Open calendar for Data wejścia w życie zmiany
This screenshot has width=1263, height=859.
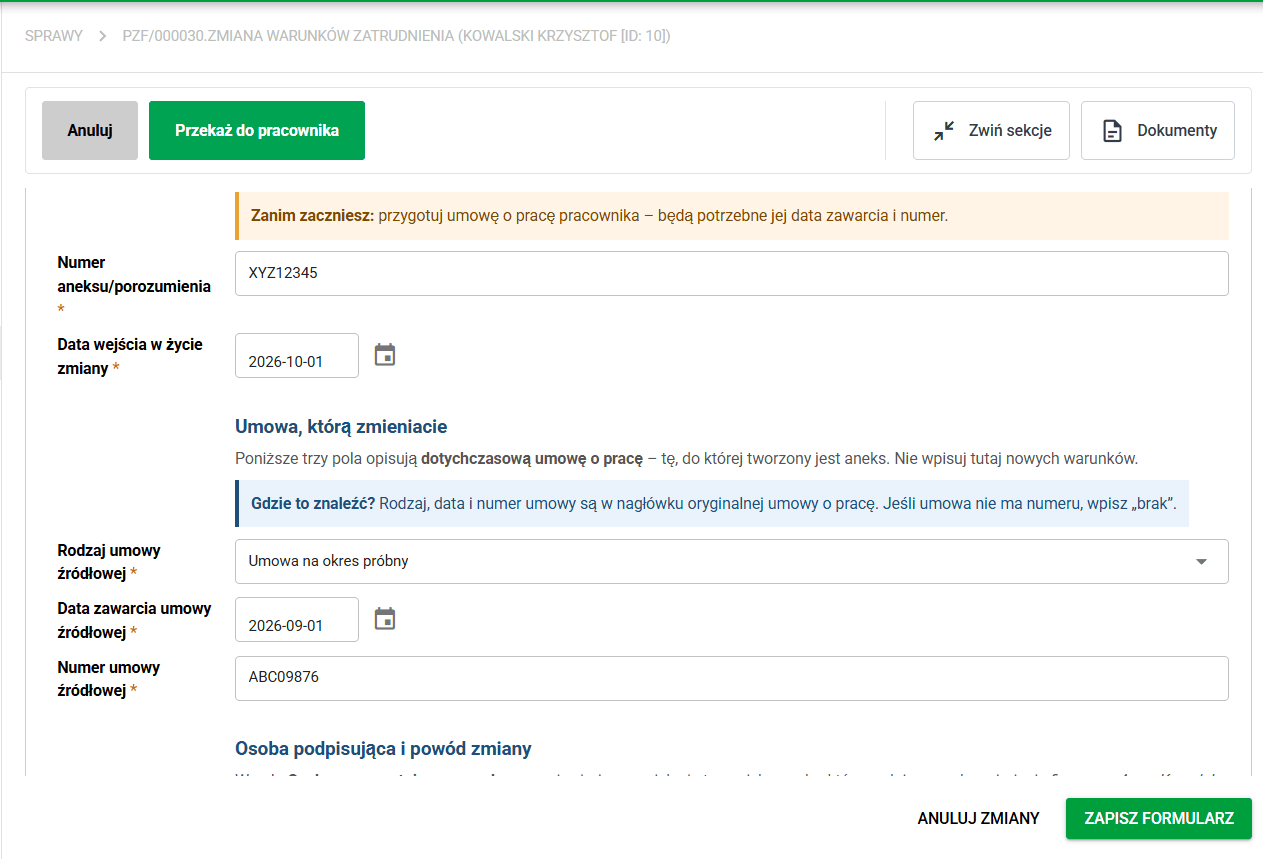click(x=385, y=355)
